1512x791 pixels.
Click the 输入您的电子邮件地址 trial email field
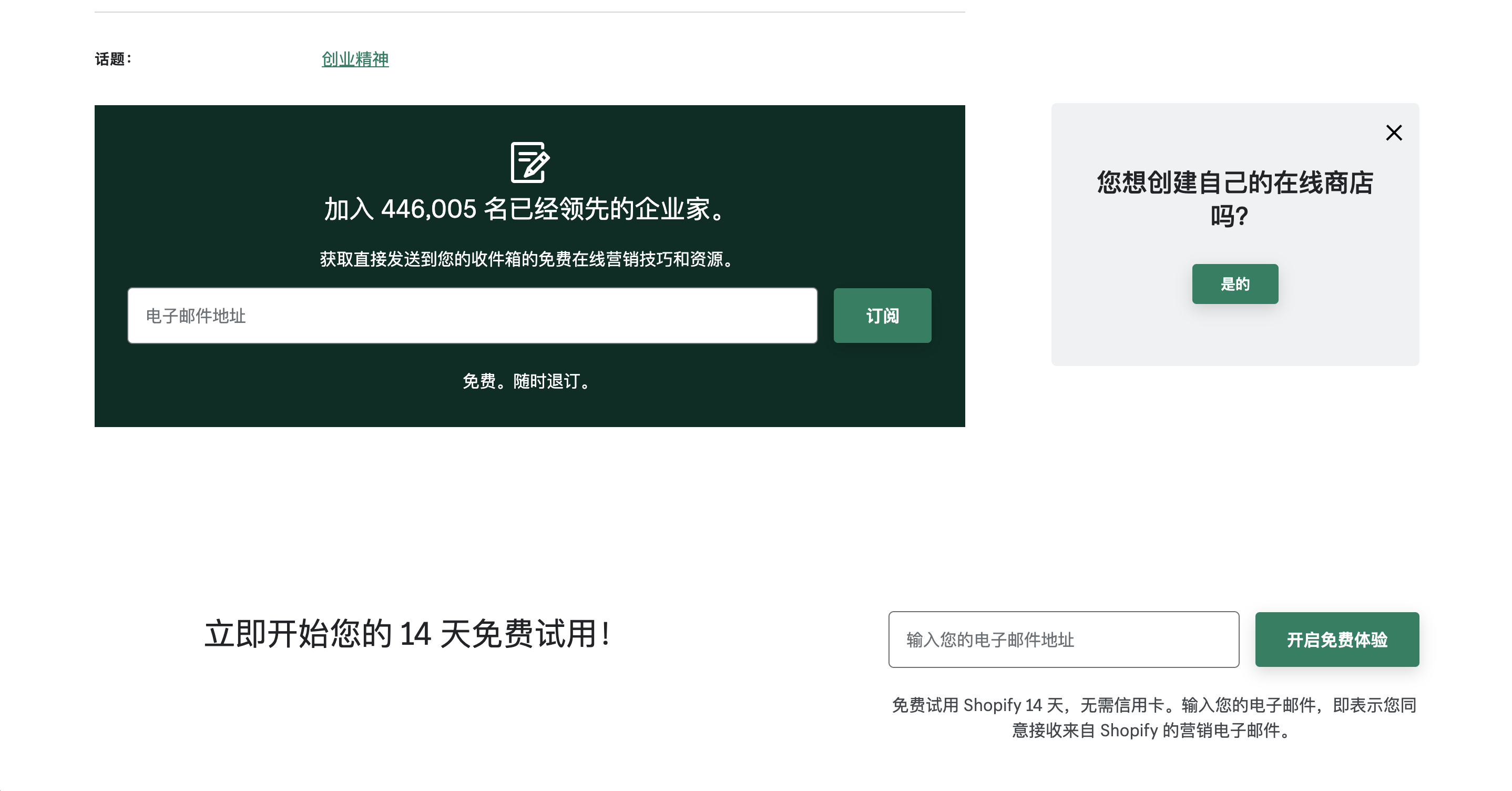tap(1064, 640)
